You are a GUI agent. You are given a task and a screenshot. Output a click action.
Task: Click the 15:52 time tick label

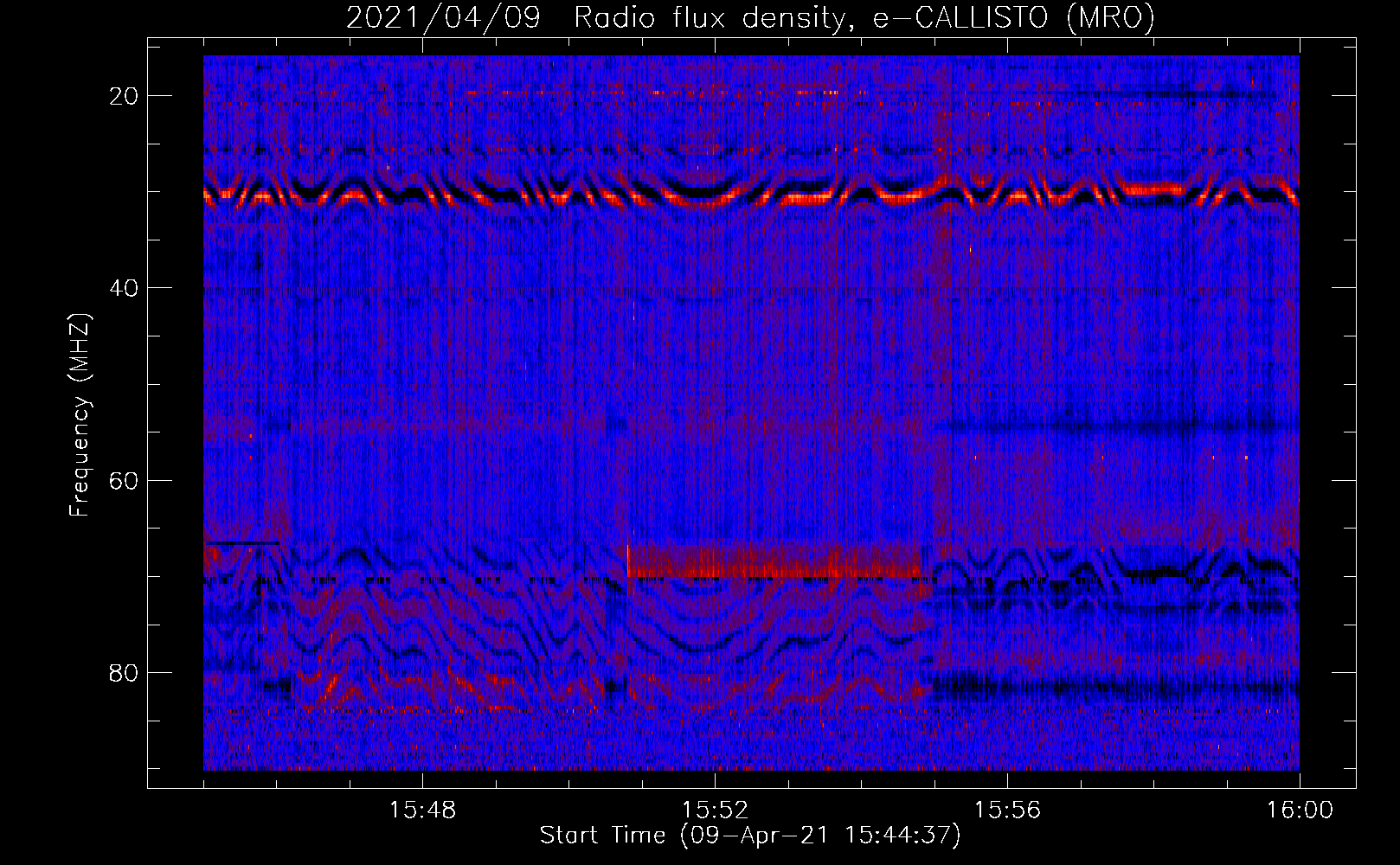(715, 811)
